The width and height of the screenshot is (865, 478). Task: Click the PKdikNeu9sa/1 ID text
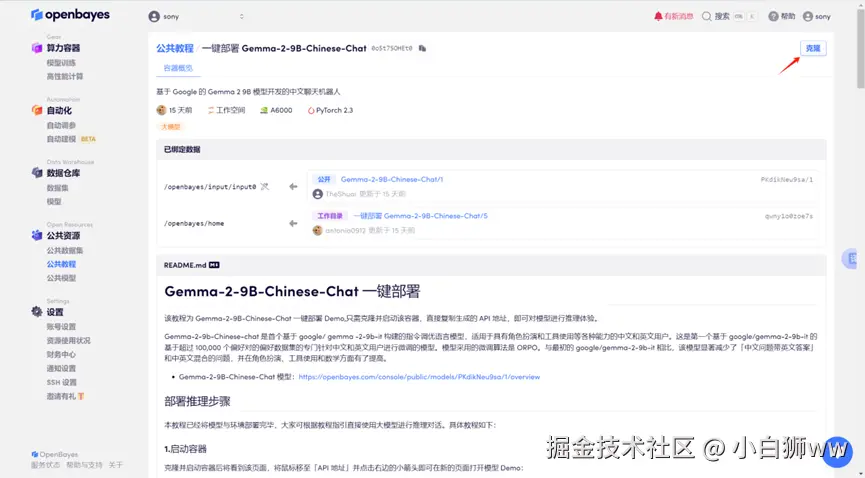point(787,180)
